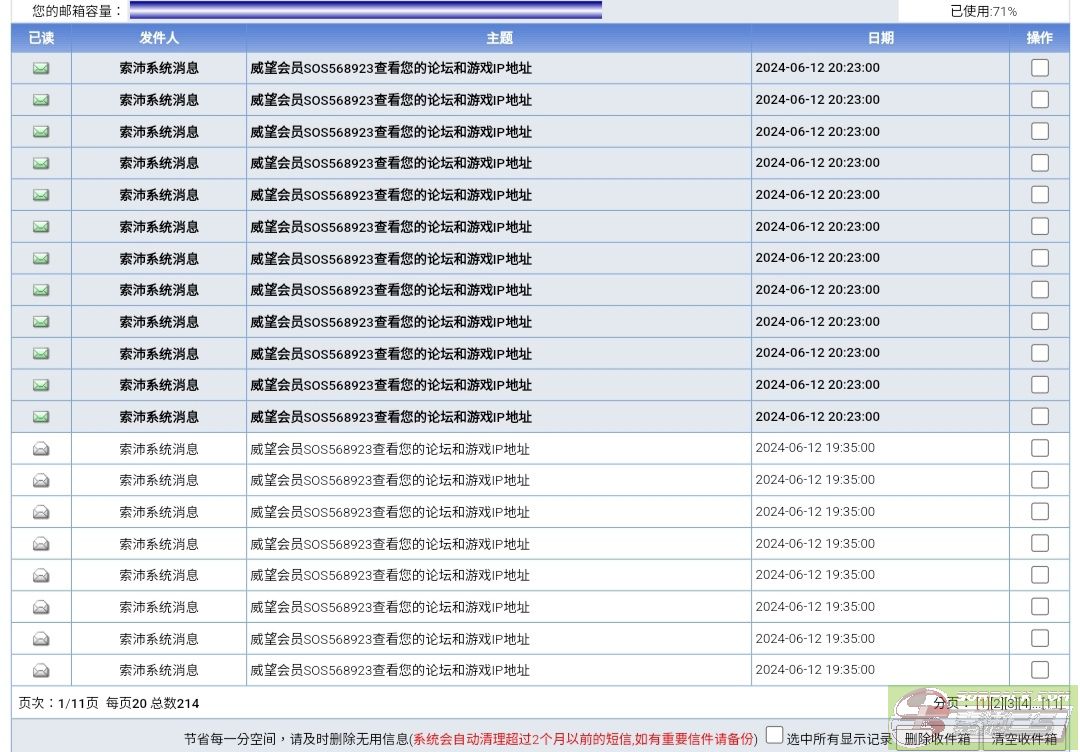The width and height of the screenshot is (1080, 752).
Task: Open the second message subject link
Action: [x=391, y=100]
